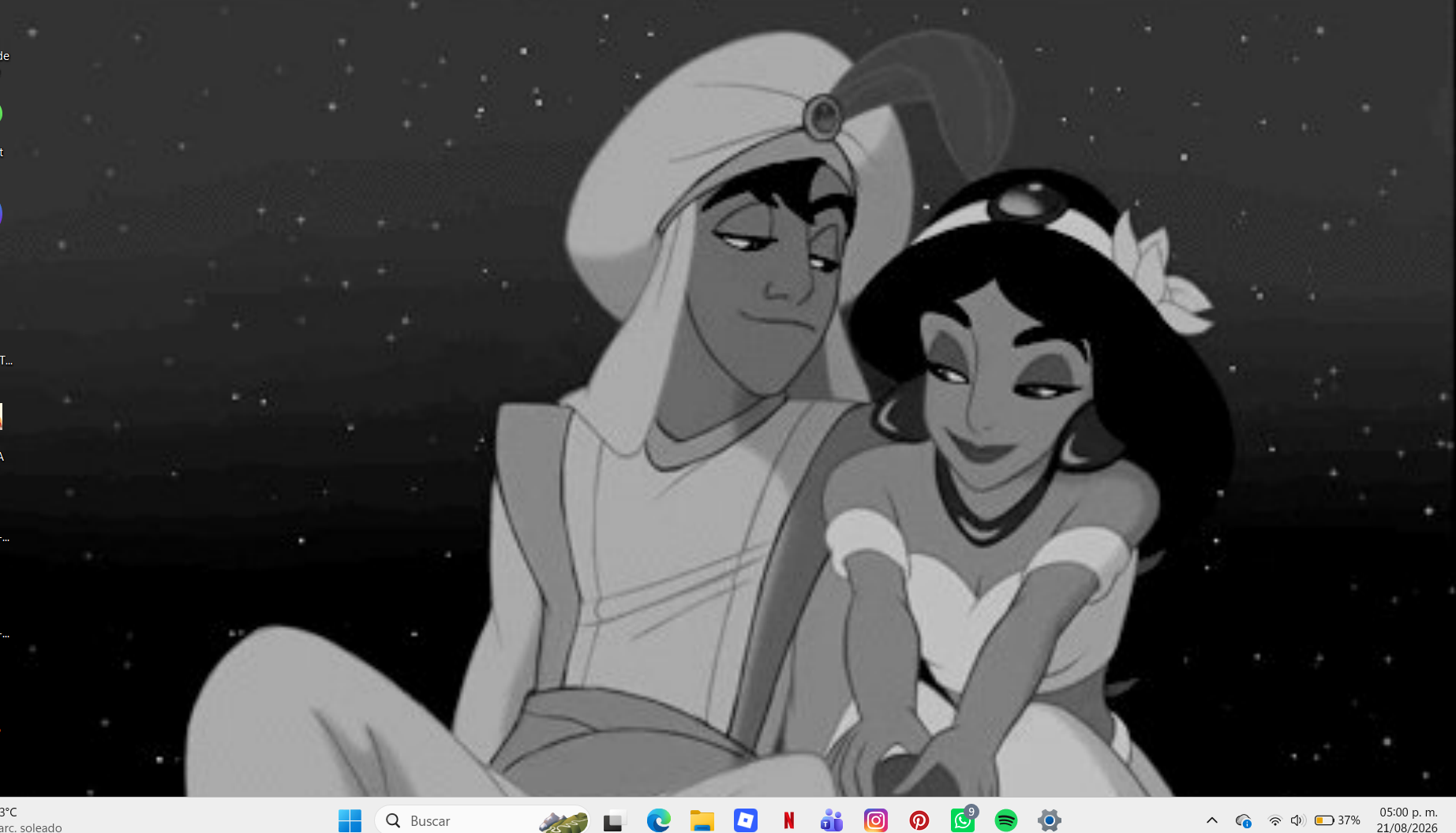Open the Wi-Fi network tray icon
This screenshot has height=833, width=1456.
1274,820
